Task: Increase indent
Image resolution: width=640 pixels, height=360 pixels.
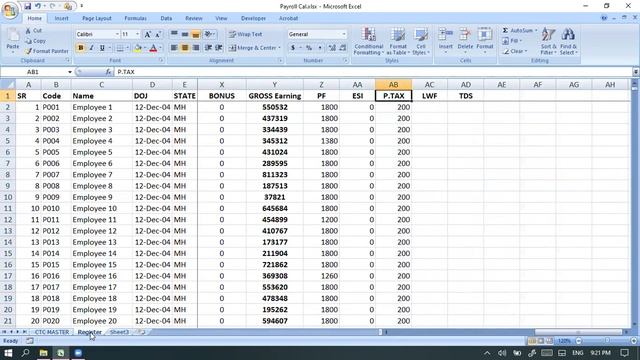Action: pyautogui.click(x=219, y=48)
